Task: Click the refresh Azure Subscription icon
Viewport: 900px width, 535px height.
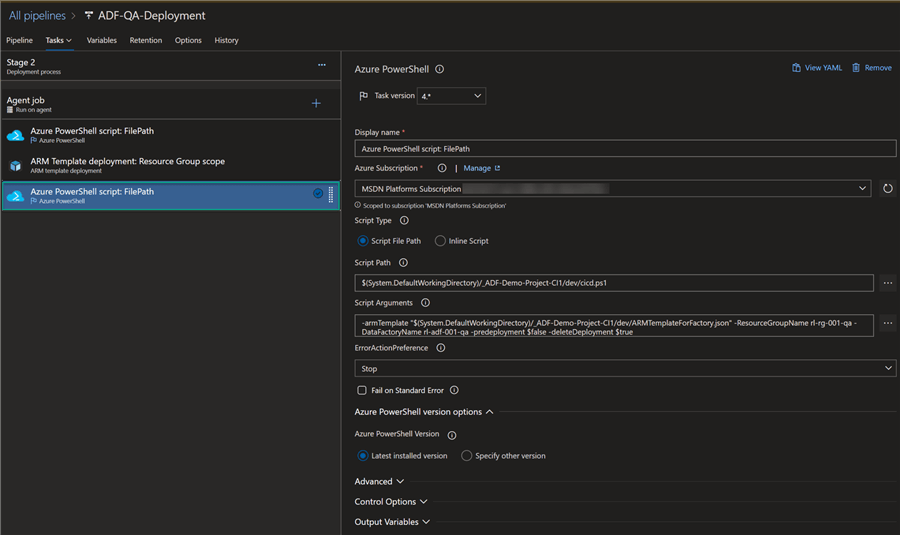Action: point(887,188)
